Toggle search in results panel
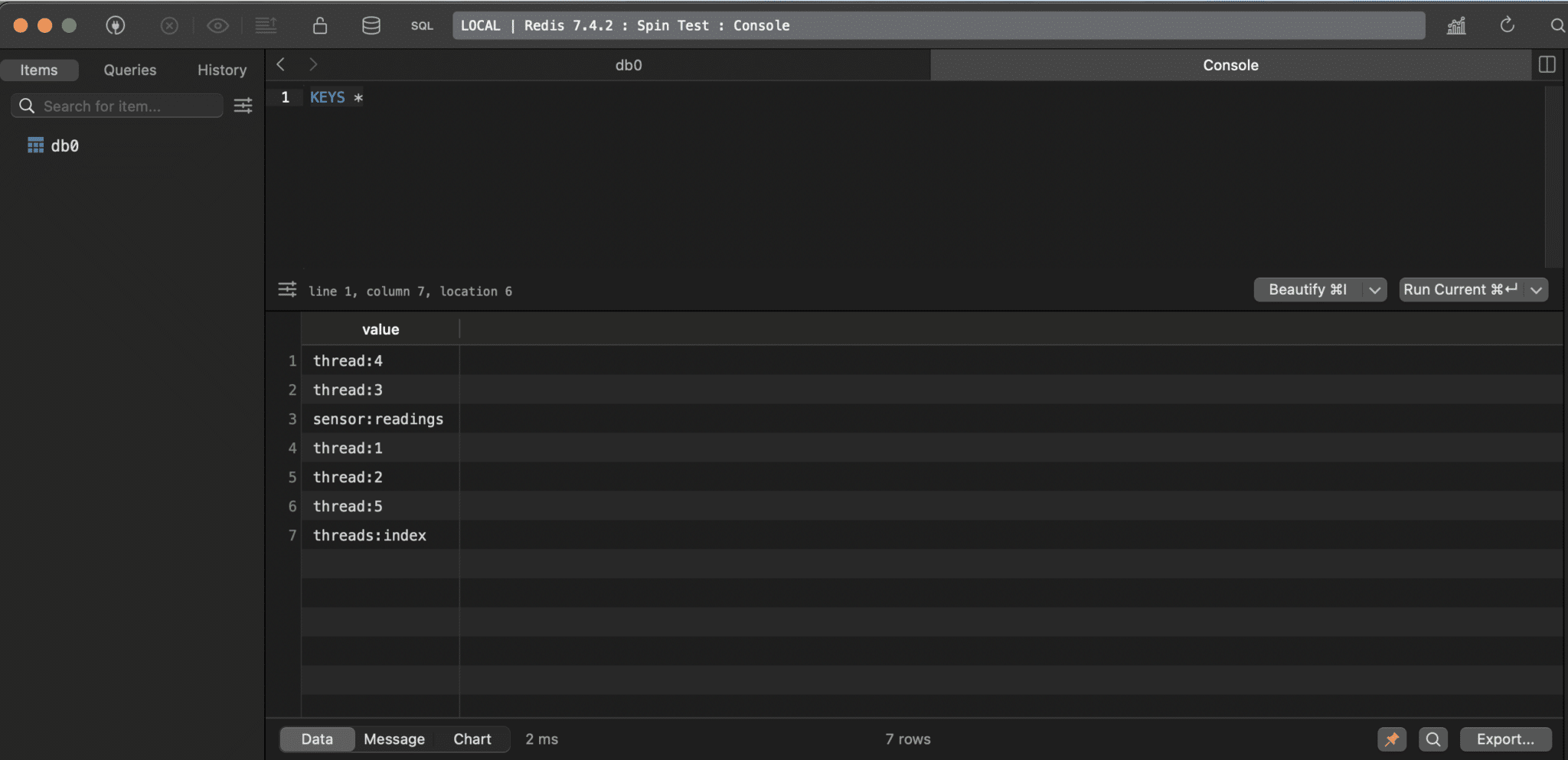1568x760 pixels. pyautogui.click(x=1433, y=739)
